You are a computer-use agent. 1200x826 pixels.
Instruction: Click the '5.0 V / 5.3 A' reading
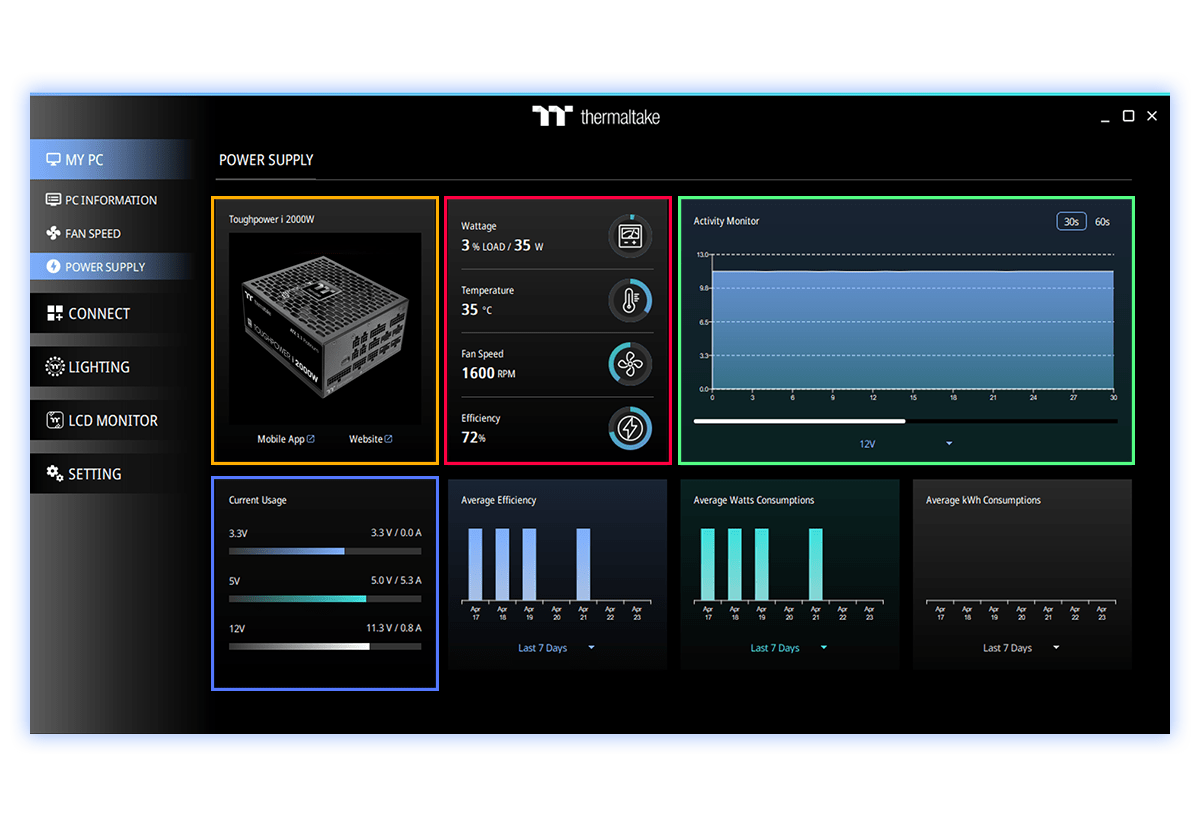(396, 580)
